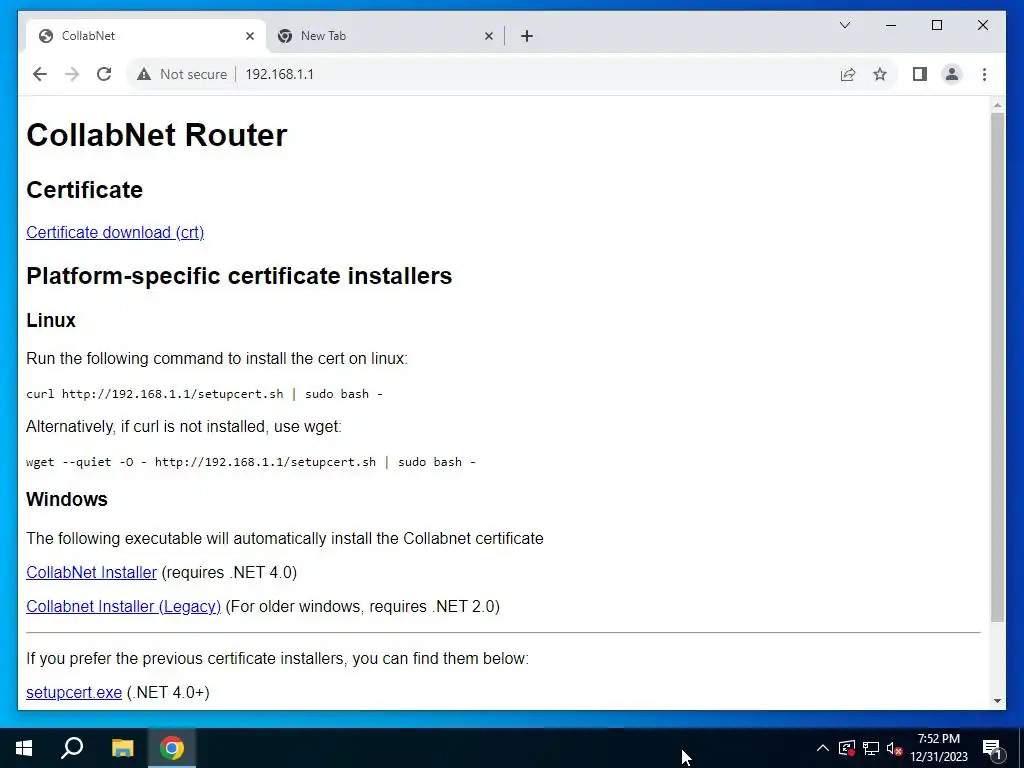Open the network tray icon
The height and width of the screenshot is (768, 1024).
pyautogui.click(x=871, y=748)
